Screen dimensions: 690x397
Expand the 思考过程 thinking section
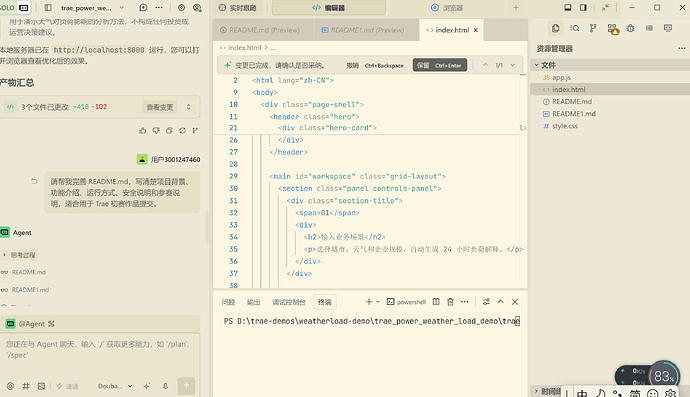pos(19,255)
